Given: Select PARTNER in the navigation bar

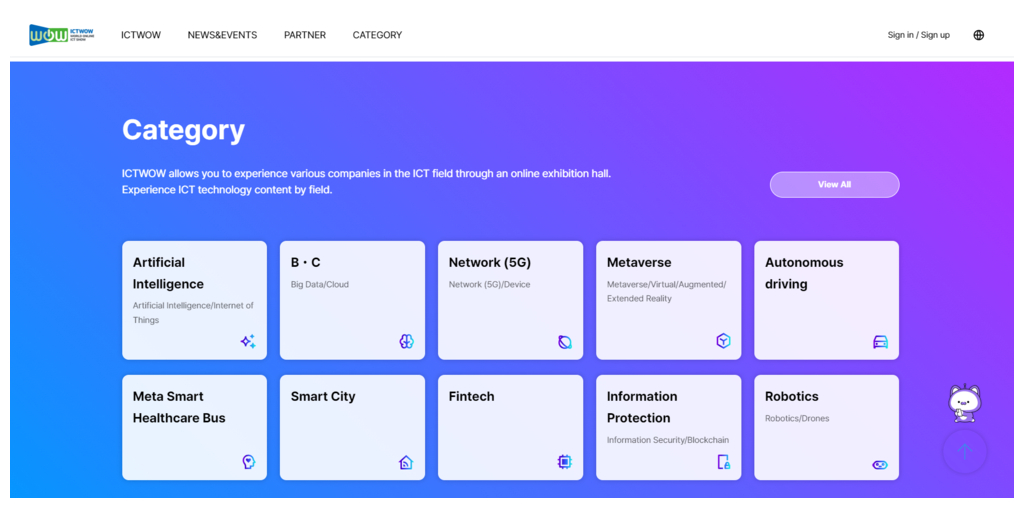Looking at the screenshot, I should pos(305,35).
